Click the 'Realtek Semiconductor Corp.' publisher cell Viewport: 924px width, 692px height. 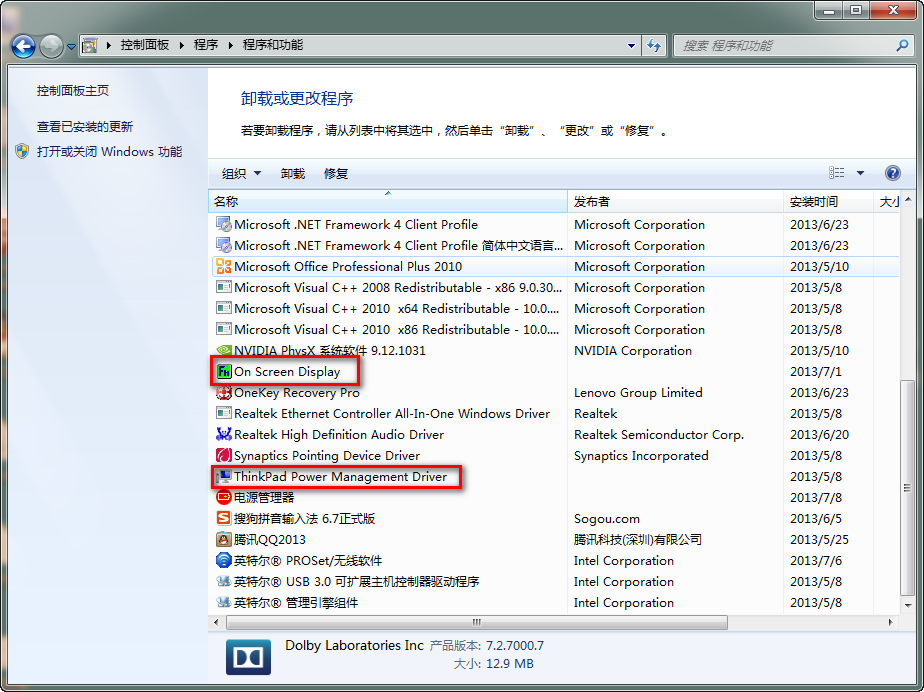(659, 434)
